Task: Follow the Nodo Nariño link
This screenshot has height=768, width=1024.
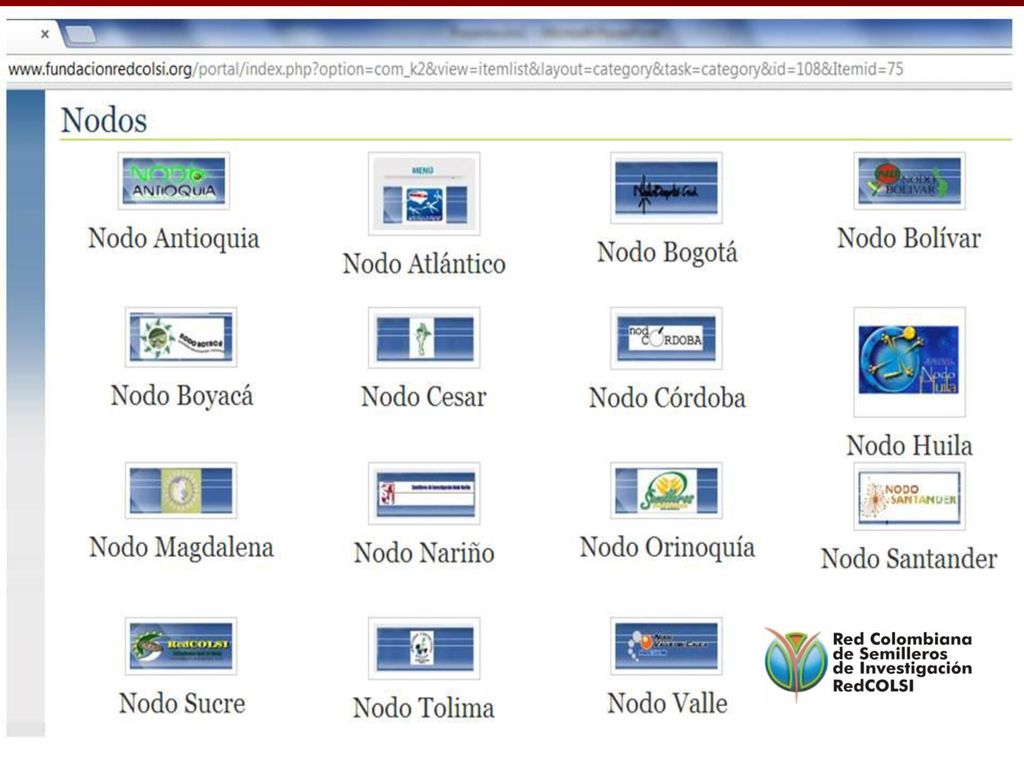Action: point(424,552)
